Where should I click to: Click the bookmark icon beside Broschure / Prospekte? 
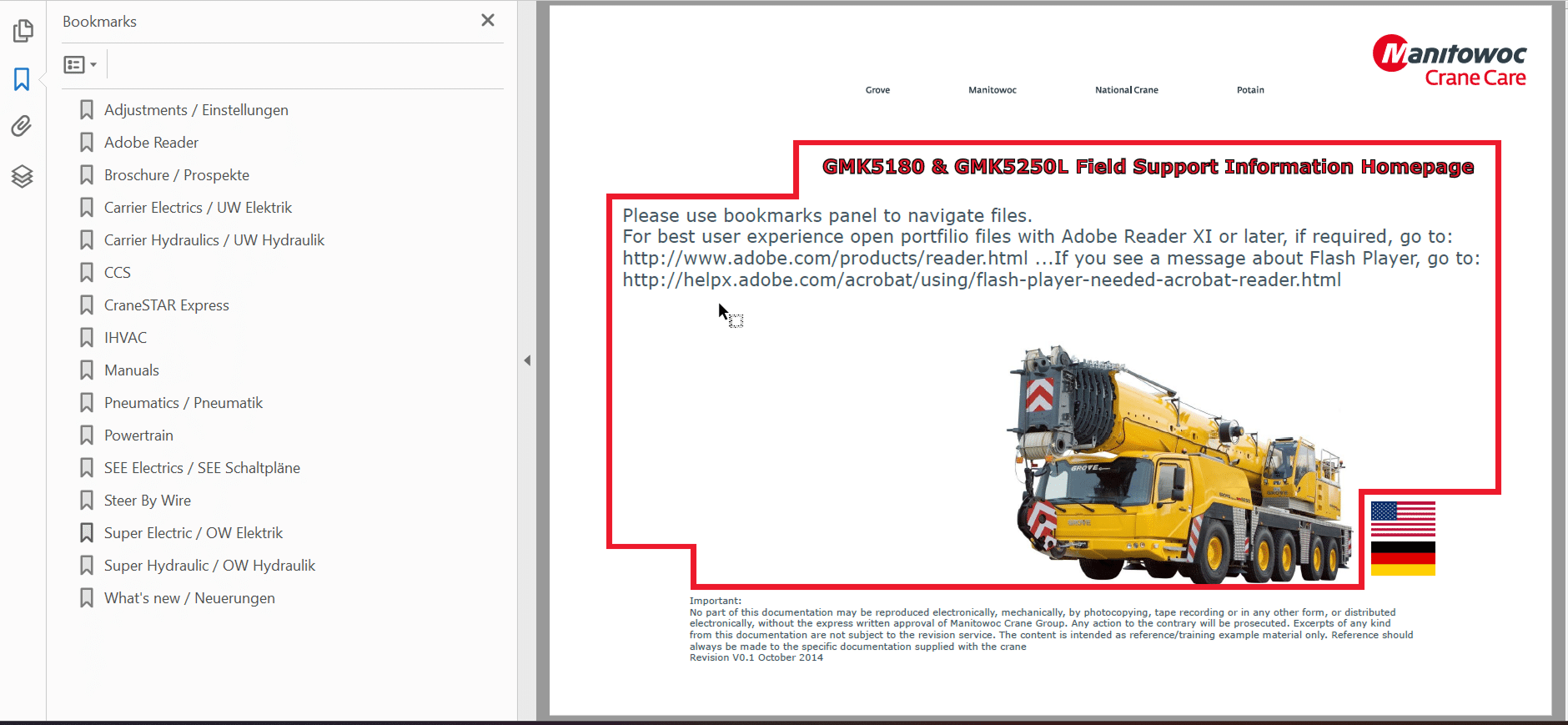(87, 175)
